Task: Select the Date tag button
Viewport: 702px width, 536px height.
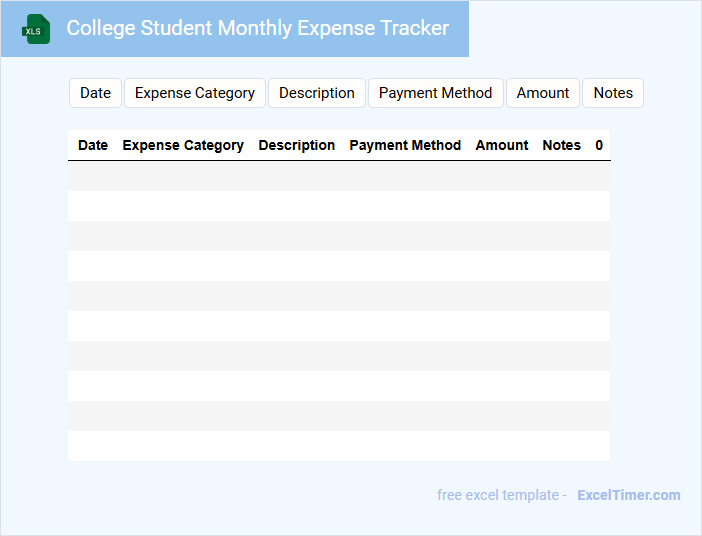Action: pyautogui.click(x=95, y=93)
